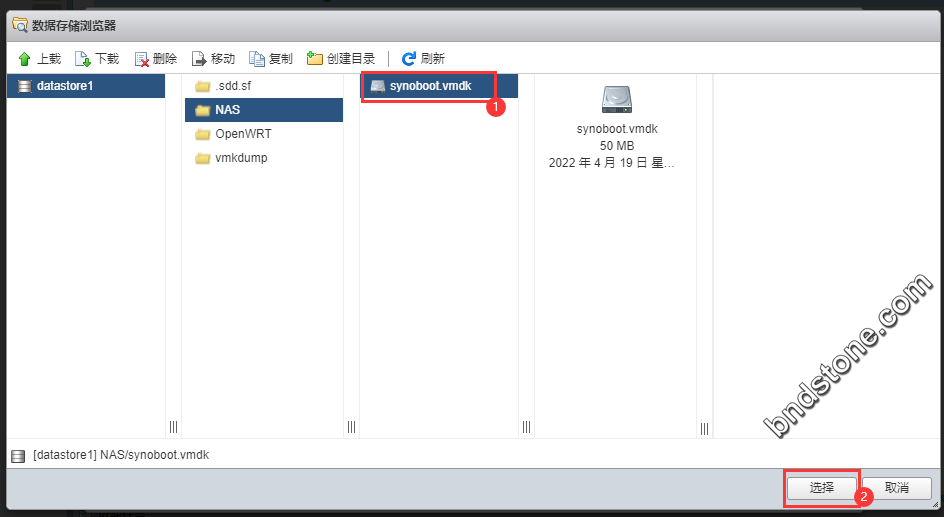Screen dimensions: 944x517
Task: Click the Select (选择) button
Action: (822, 488)
